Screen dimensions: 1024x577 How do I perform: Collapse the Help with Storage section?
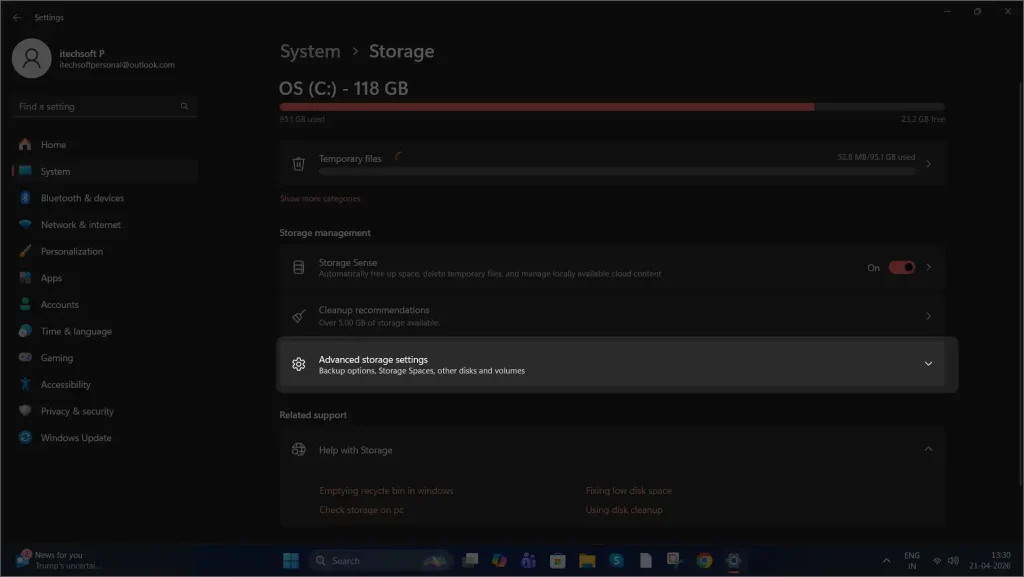928,449
